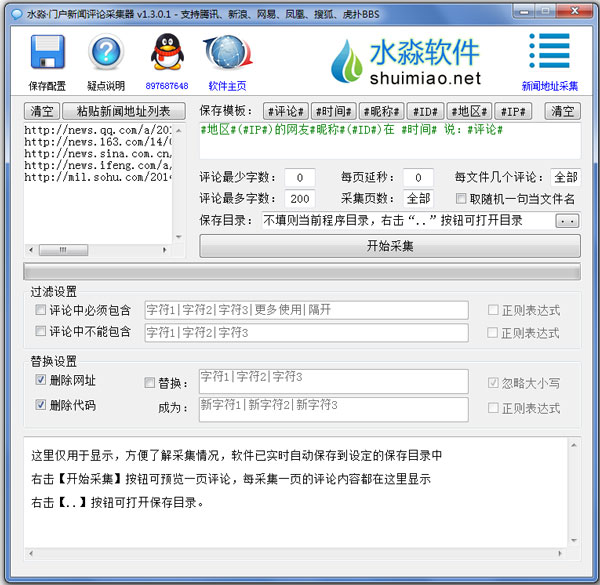The width and height of the screenshot is (600, 585).
Task: Click URL list scroll right arrow
Action: click(165, 250)
